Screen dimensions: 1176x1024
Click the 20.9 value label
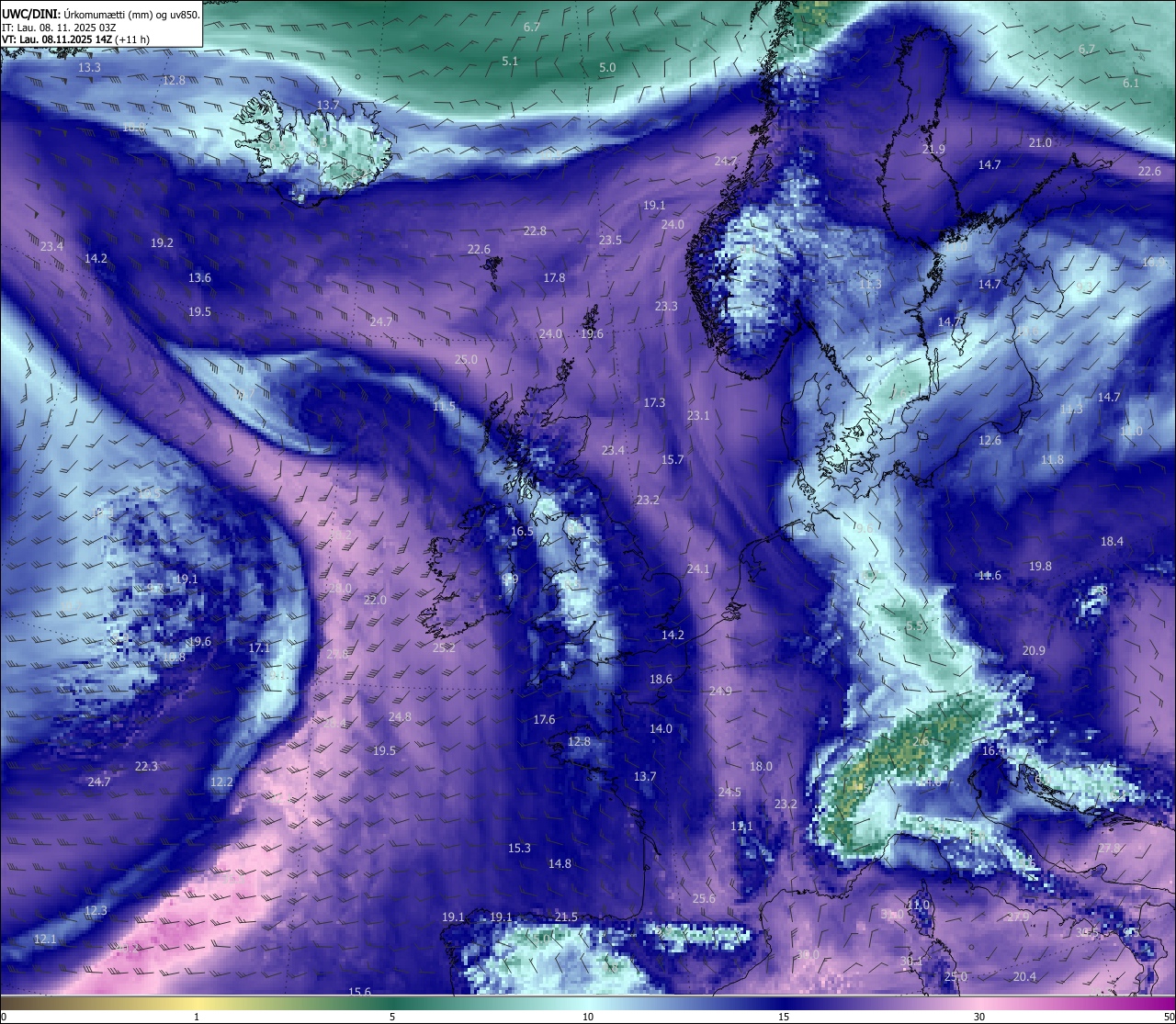pos(1034,651)
